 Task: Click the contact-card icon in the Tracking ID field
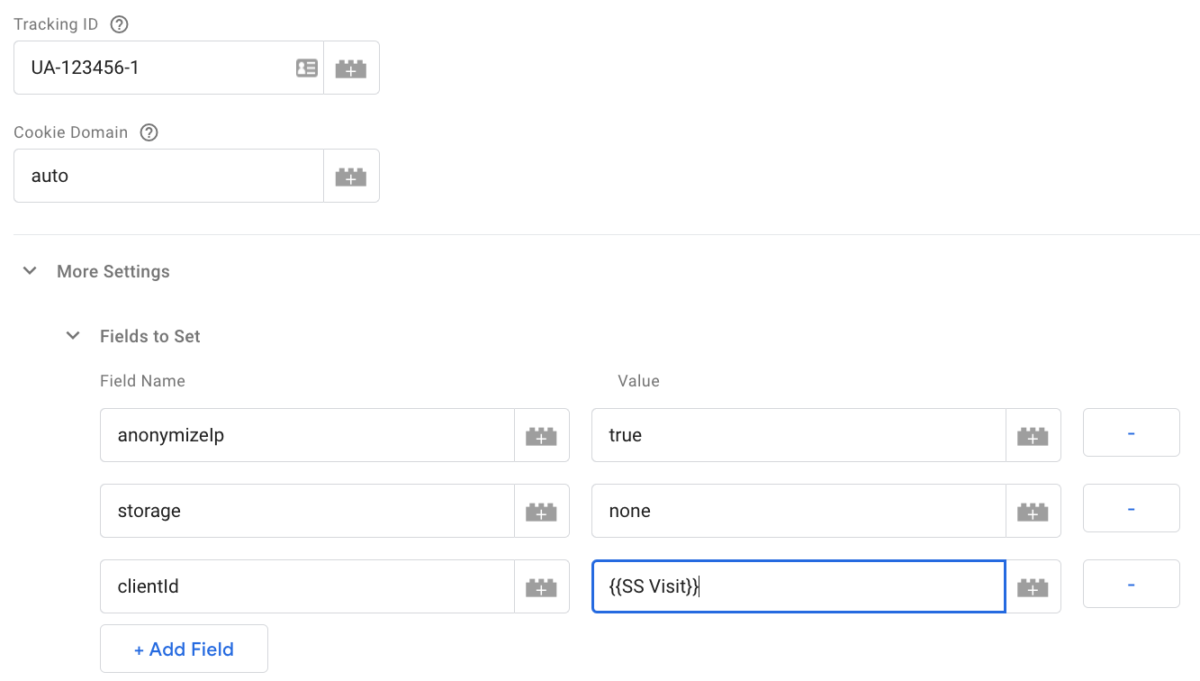click(307, 68)
